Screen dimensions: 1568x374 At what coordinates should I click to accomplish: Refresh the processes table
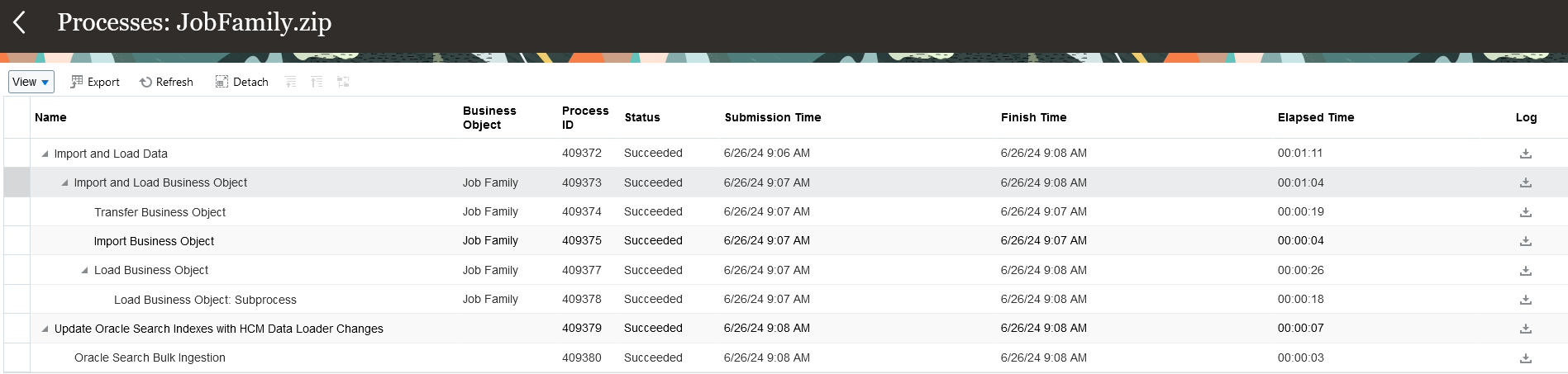click(166, 82)
